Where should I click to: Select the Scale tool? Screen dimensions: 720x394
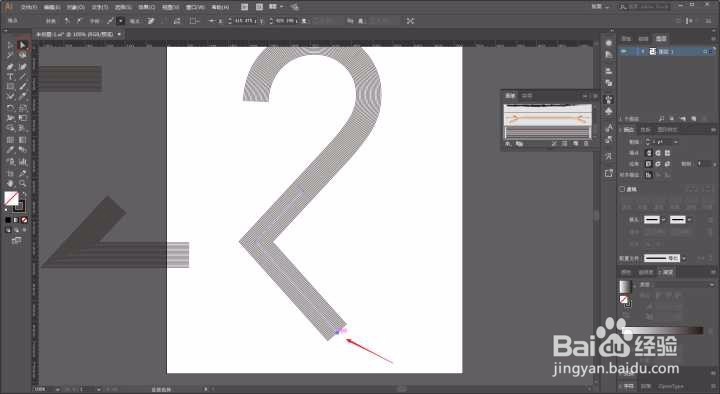click(x=22, y=108)
